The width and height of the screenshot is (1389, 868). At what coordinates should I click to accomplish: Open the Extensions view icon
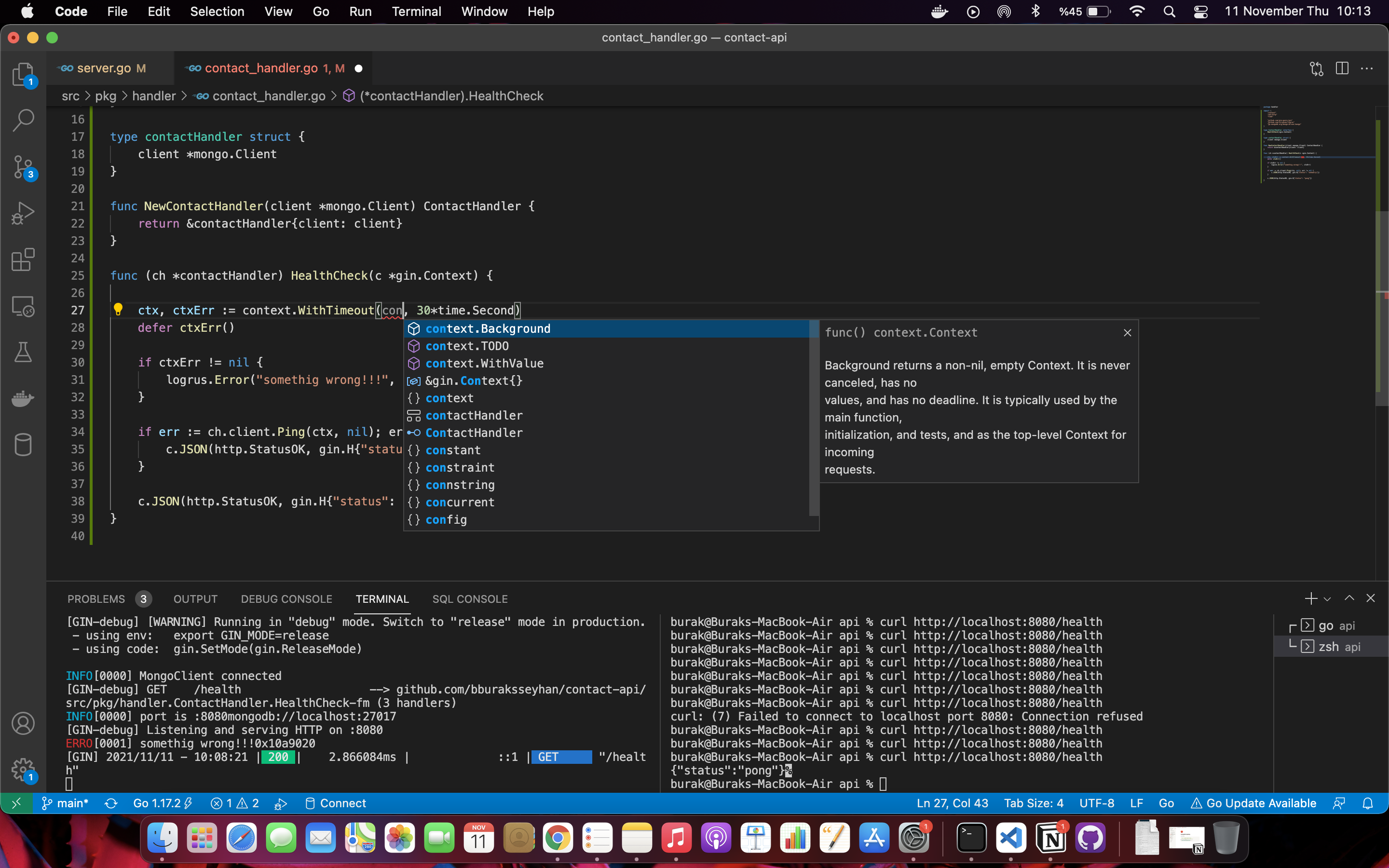[23, 259]
